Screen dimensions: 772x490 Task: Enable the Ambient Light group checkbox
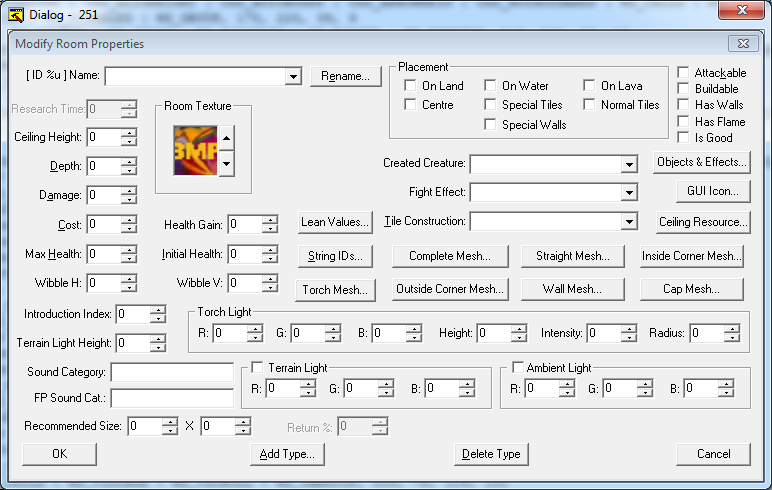point(517,367)
